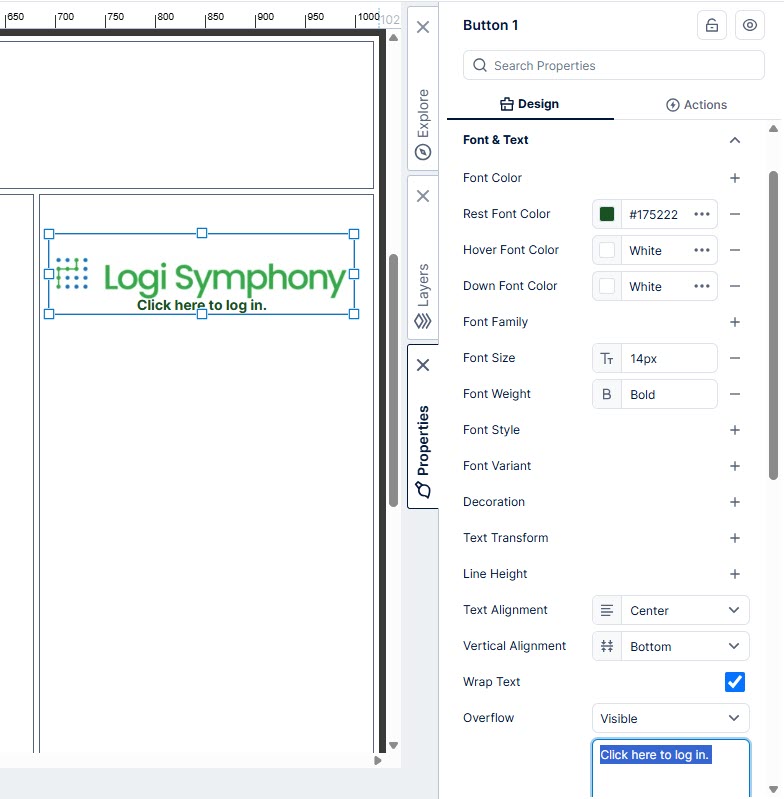Switch to the Actions tab

[697, 105]
